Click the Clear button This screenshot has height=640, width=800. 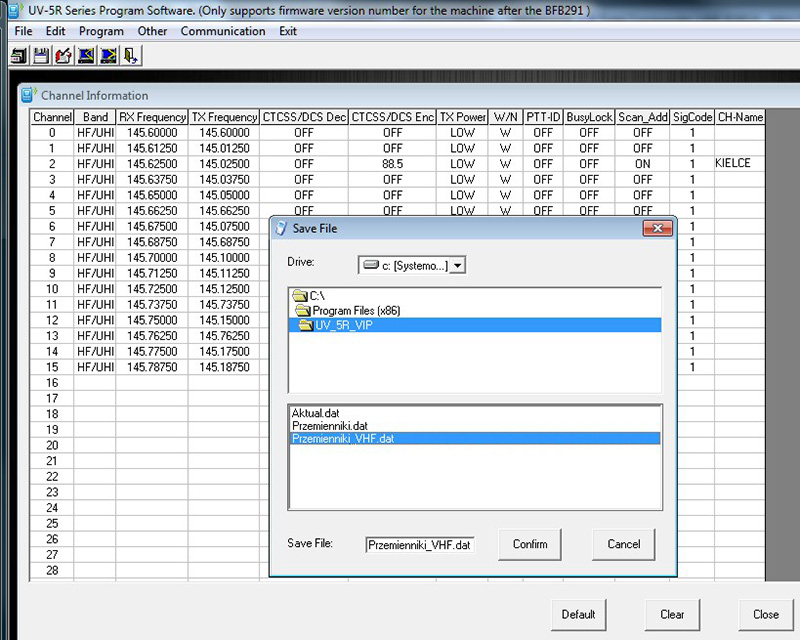(672, 614)
